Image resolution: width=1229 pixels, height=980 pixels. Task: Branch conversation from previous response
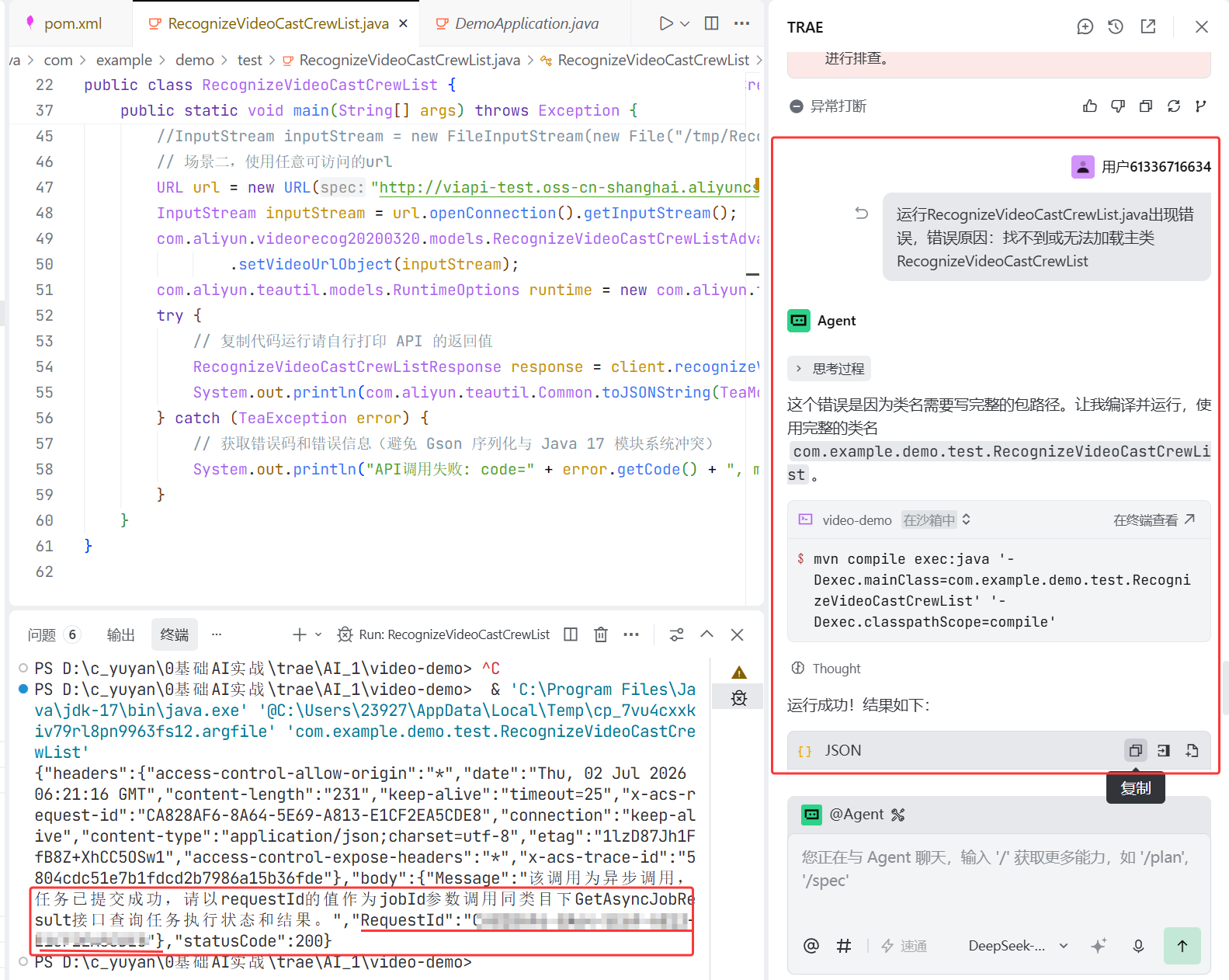(x=1201, y=106)
